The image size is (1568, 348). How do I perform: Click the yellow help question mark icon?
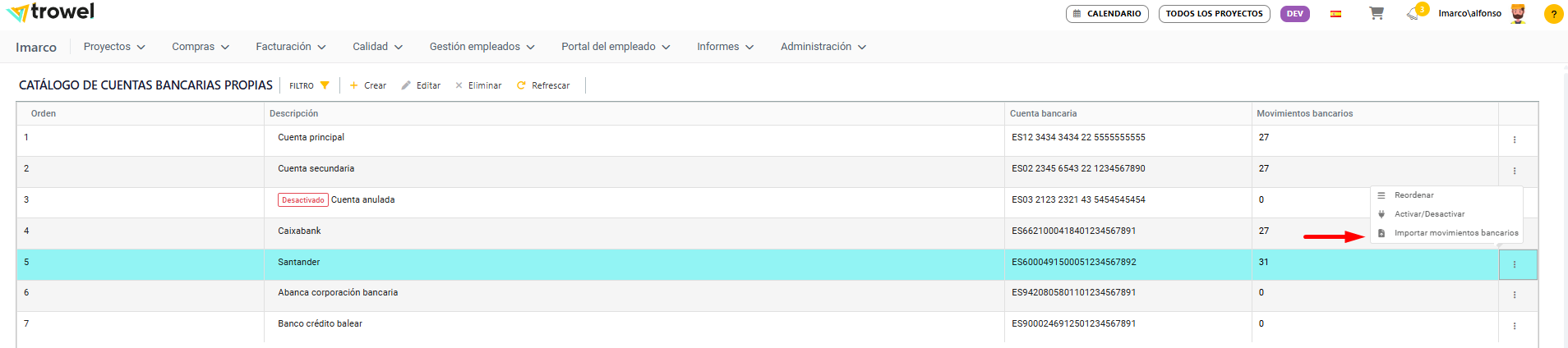click(x=1553, y=14)
